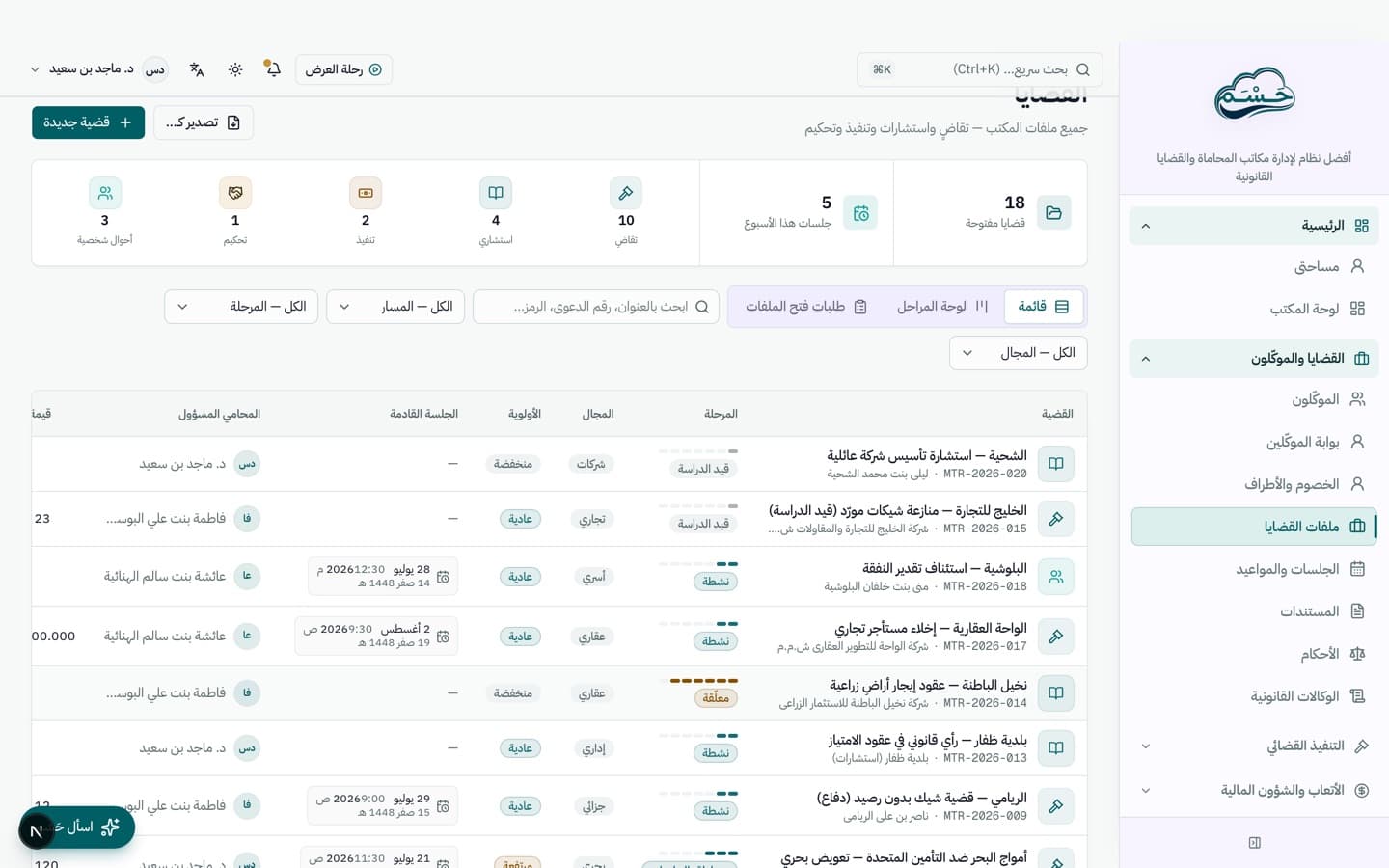Collapse the القضايا والموكّلون sidebar section
The height and width of the screenshot is (868, 1389).
1254,359
